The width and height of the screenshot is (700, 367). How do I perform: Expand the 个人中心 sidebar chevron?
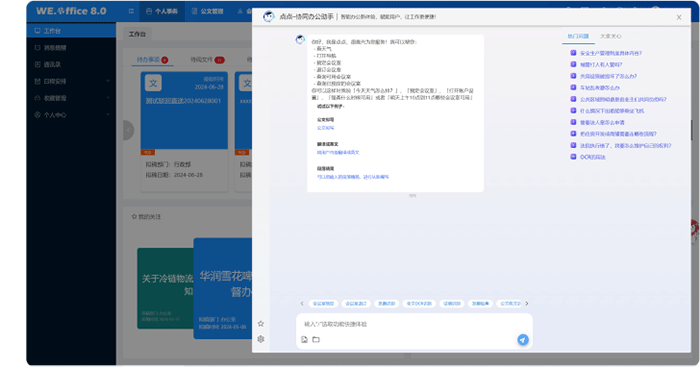108,115
